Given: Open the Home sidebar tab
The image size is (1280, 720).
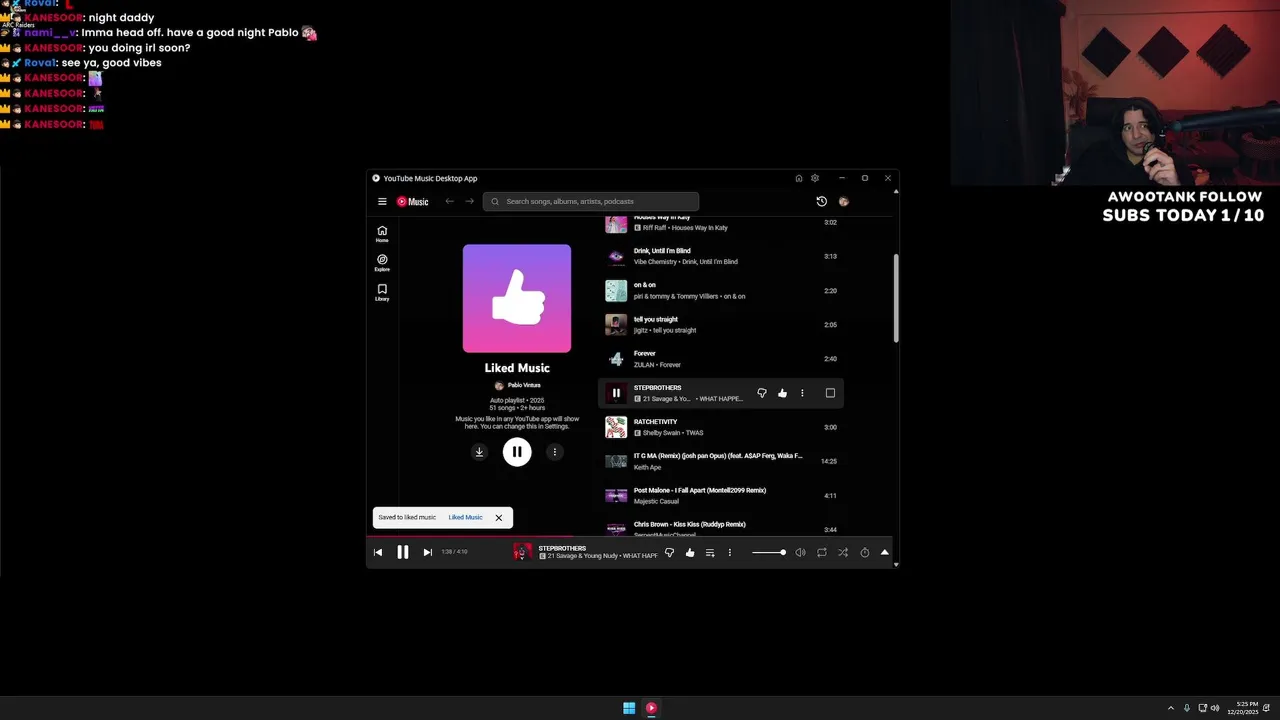Looking at the screenshot, I should (x=382, y=234).
